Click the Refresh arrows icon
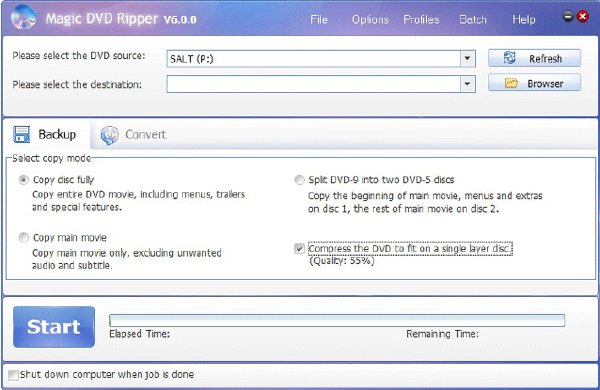Screen dimensions: 600x390 pos(509,58)
